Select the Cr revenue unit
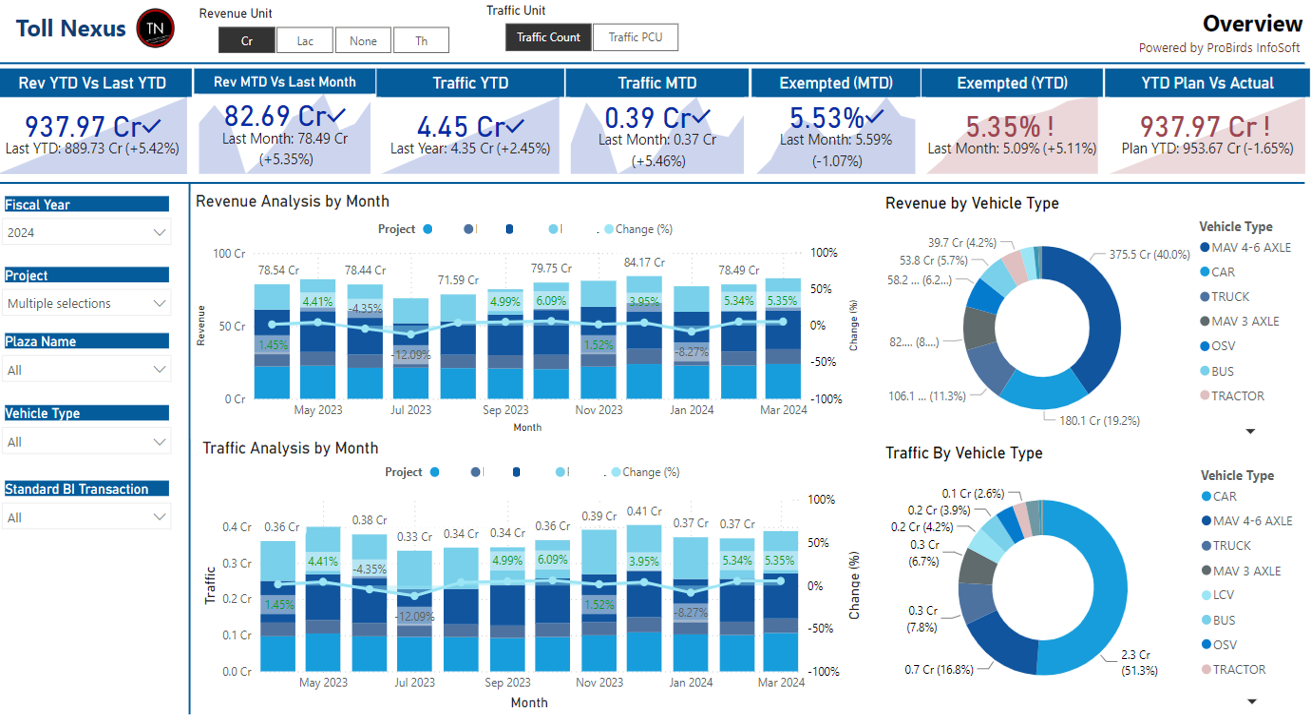This screenshot has width=1311, height=724. pyautogui.click(x=247, y=40)
